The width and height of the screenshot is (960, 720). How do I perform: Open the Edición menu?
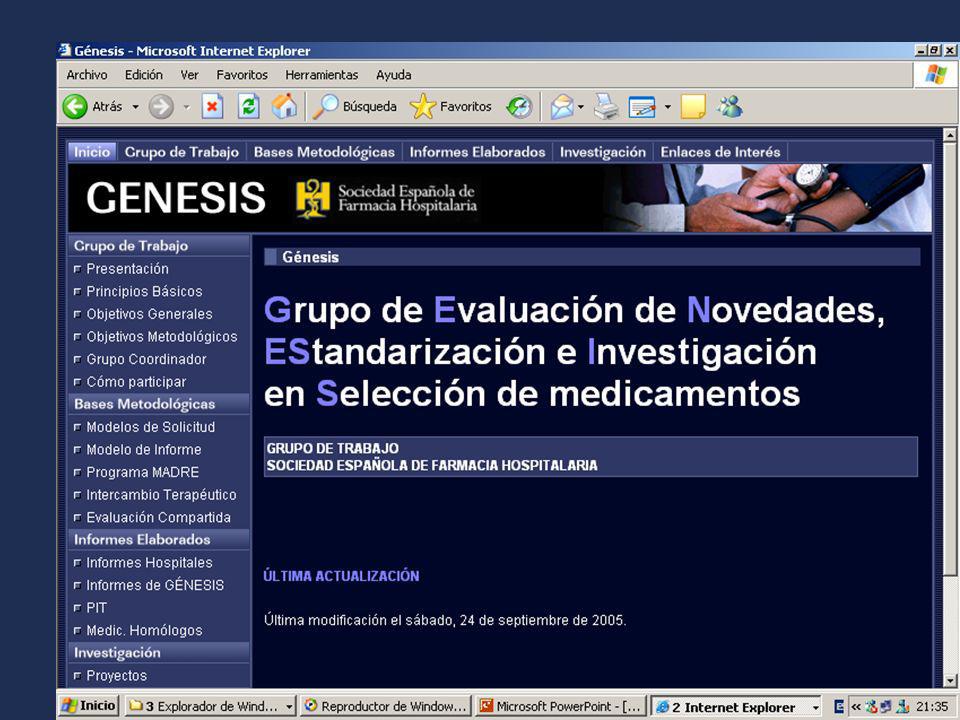tap(144, 75)
